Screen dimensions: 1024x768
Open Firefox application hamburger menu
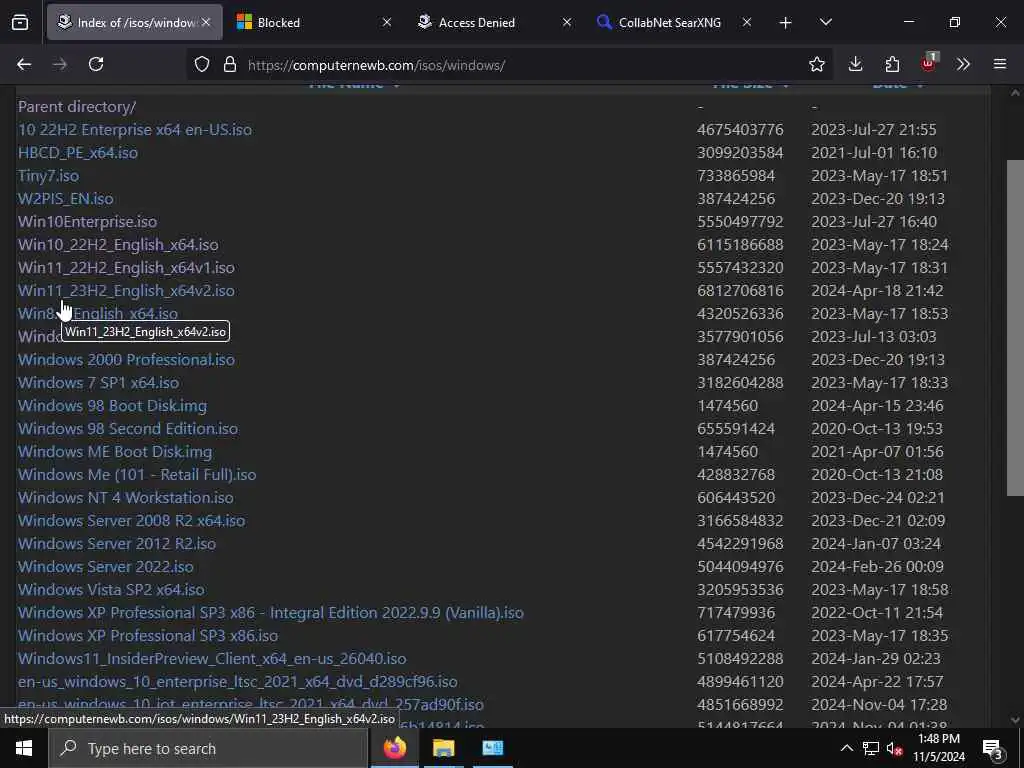tap(1000, 64)
